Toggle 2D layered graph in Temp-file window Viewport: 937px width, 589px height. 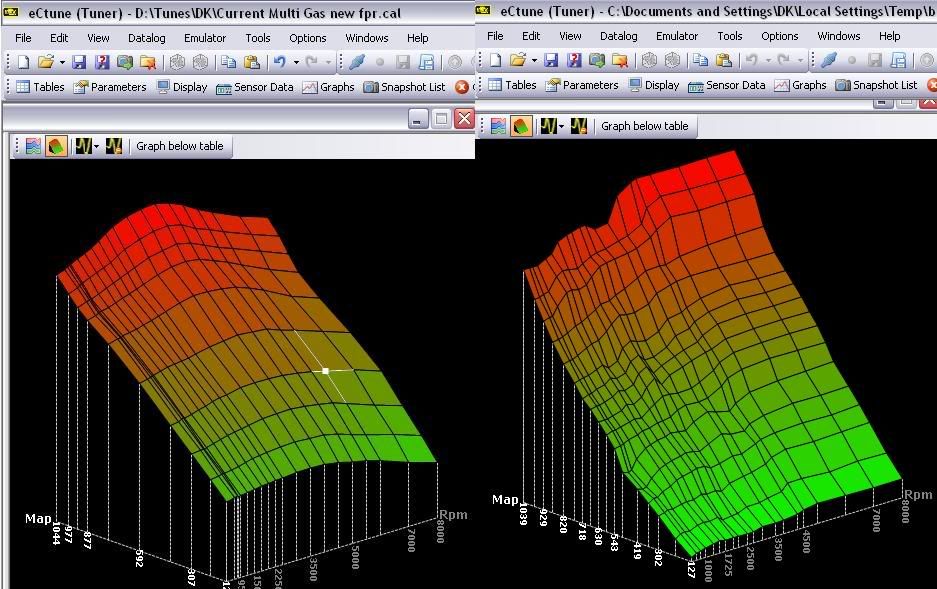pyautogui.click(x=498, y=126)
